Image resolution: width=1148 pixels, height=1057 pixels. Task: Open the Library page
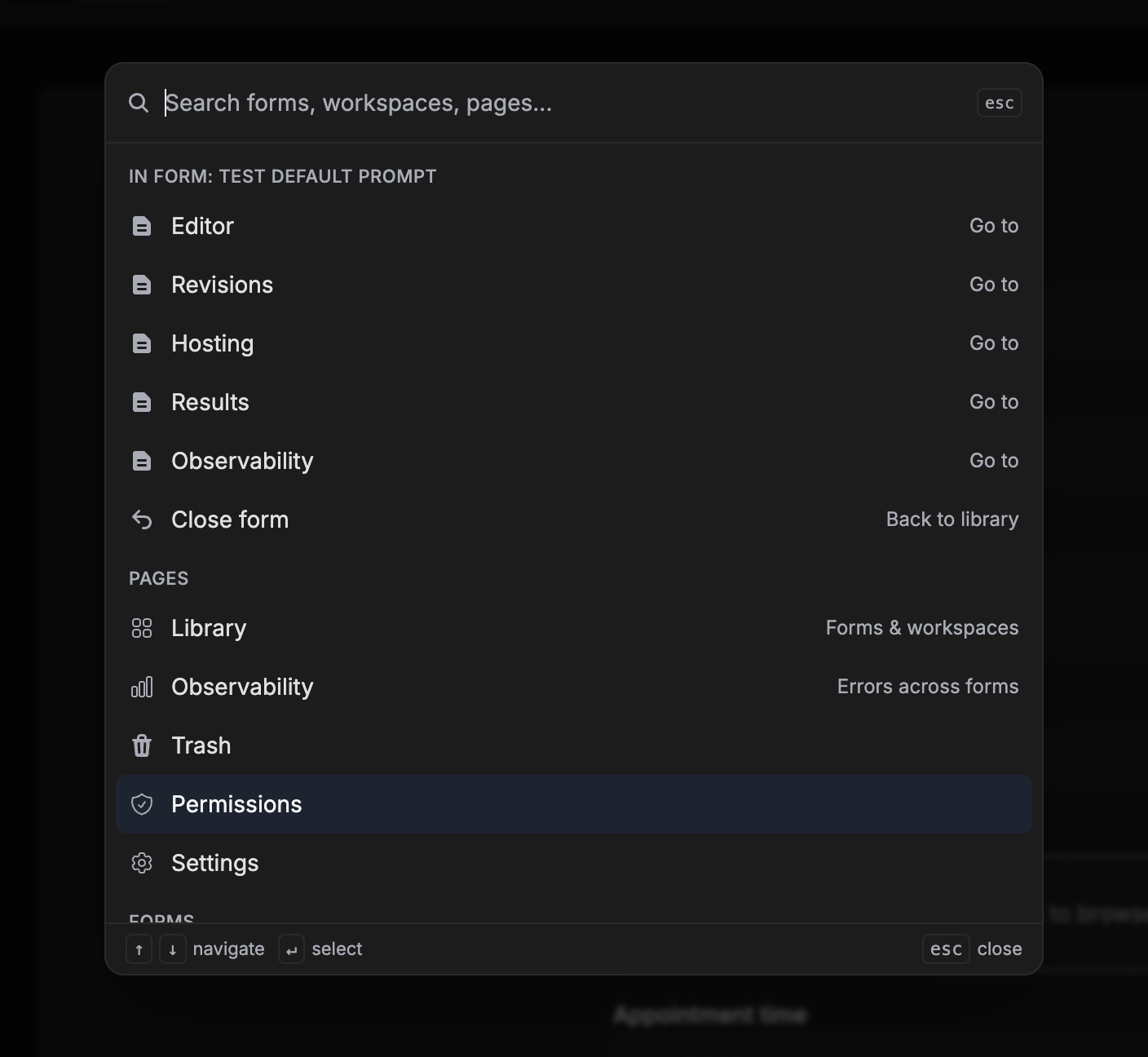click(574, 628)
